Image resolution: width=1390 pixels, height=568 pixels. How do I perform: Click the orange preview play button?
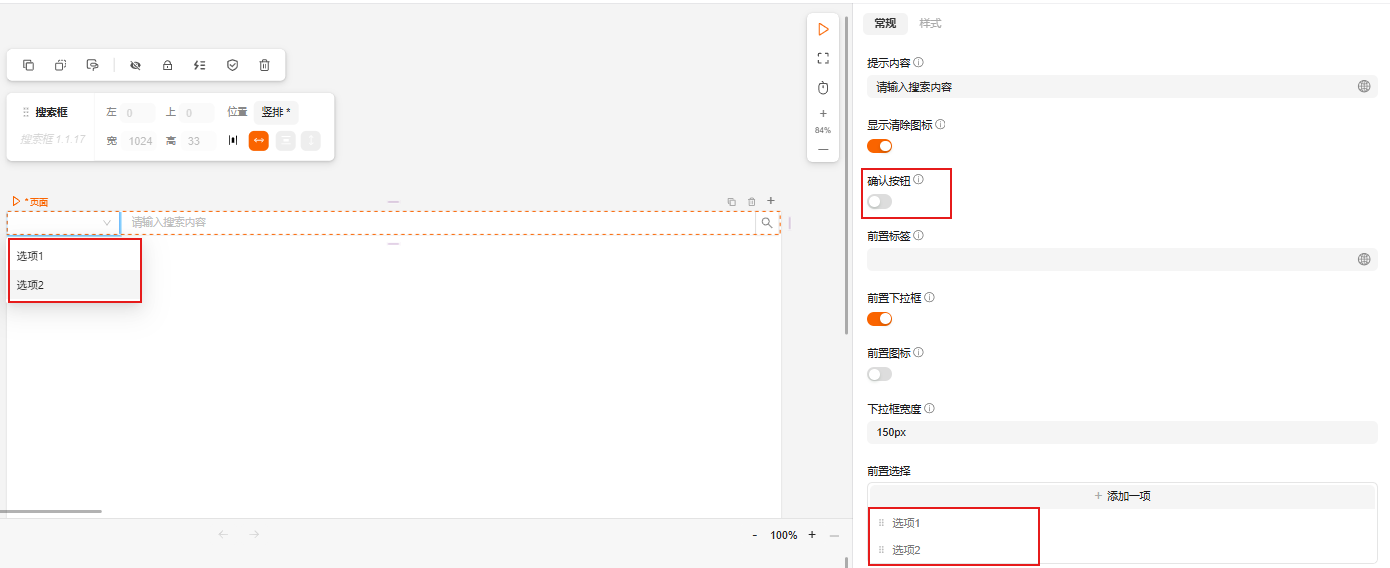(x=823, y=29)
